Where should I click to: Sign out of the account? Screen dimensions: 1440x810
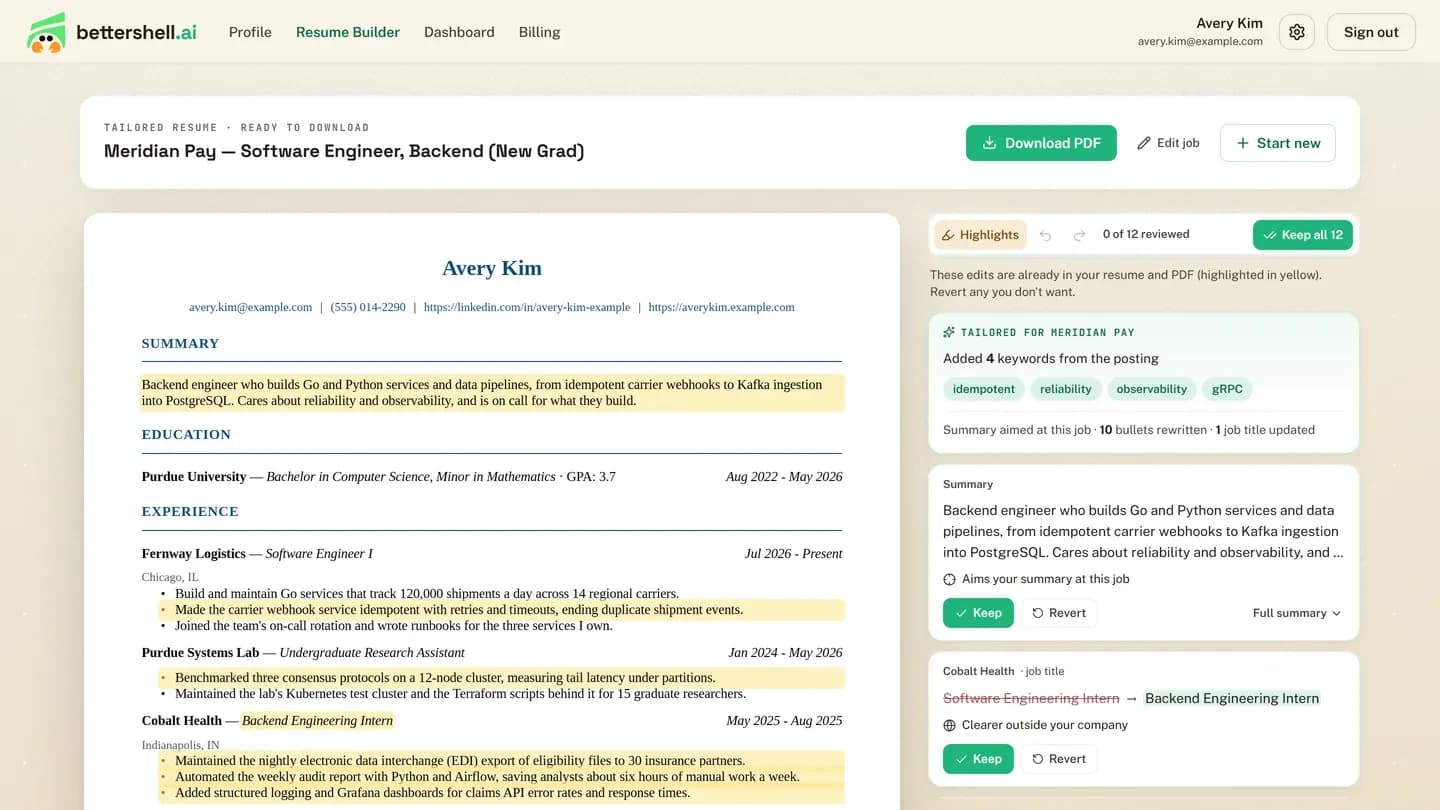[x=1371, y=32]
